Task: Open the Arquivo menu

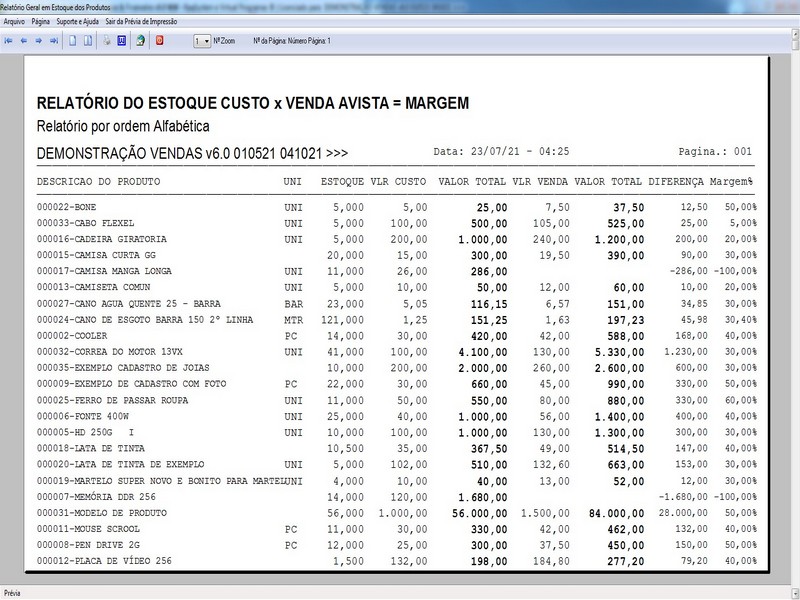Action: [16, 18]
